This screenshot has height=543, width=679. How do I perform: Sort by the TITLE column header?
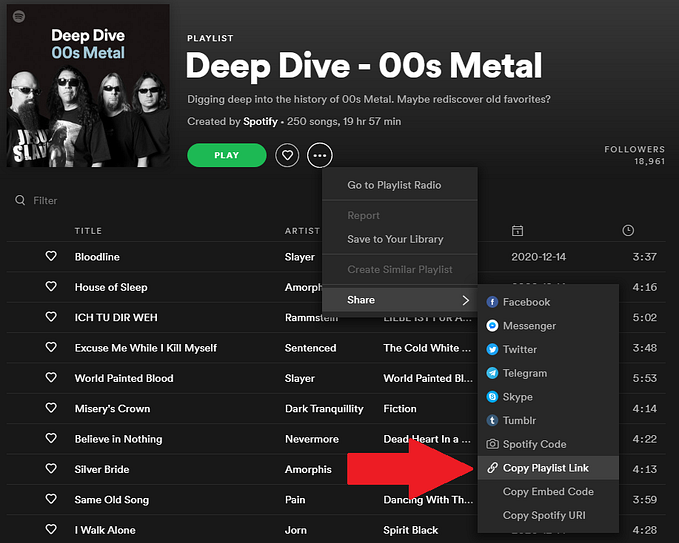pyautogui.click(x=88, y=231)
